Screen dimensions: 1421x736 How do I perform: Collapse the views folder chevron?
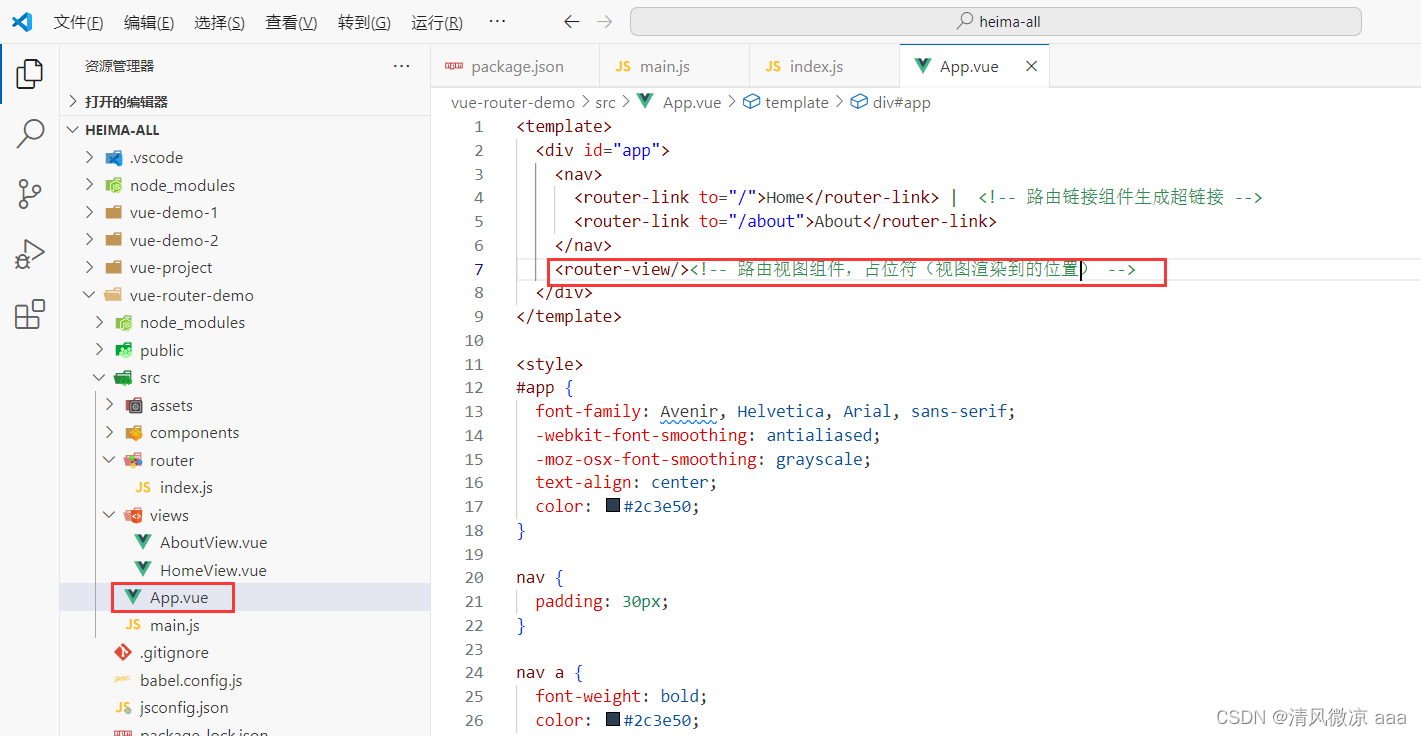pos(109,515)
